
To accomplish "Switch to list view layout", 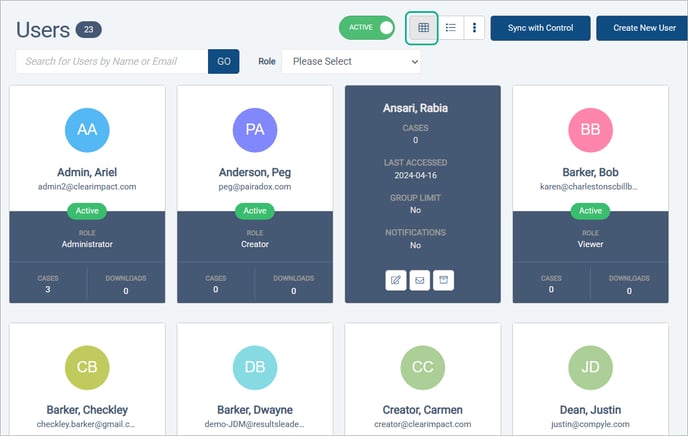I will (x=451, y=28).
